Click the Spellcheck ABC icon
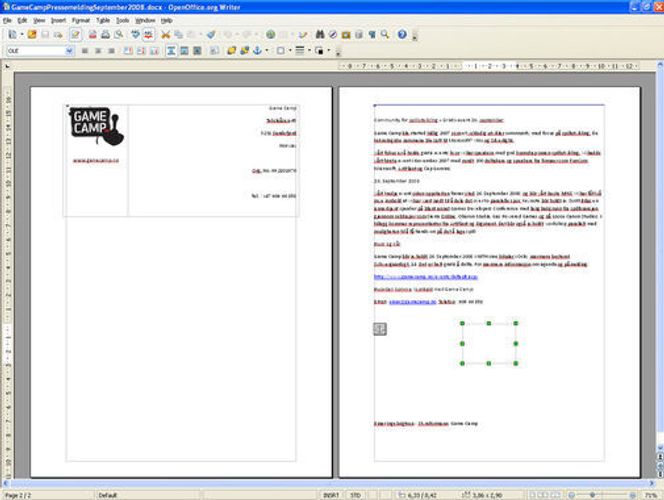 click(x=134, y=34)
